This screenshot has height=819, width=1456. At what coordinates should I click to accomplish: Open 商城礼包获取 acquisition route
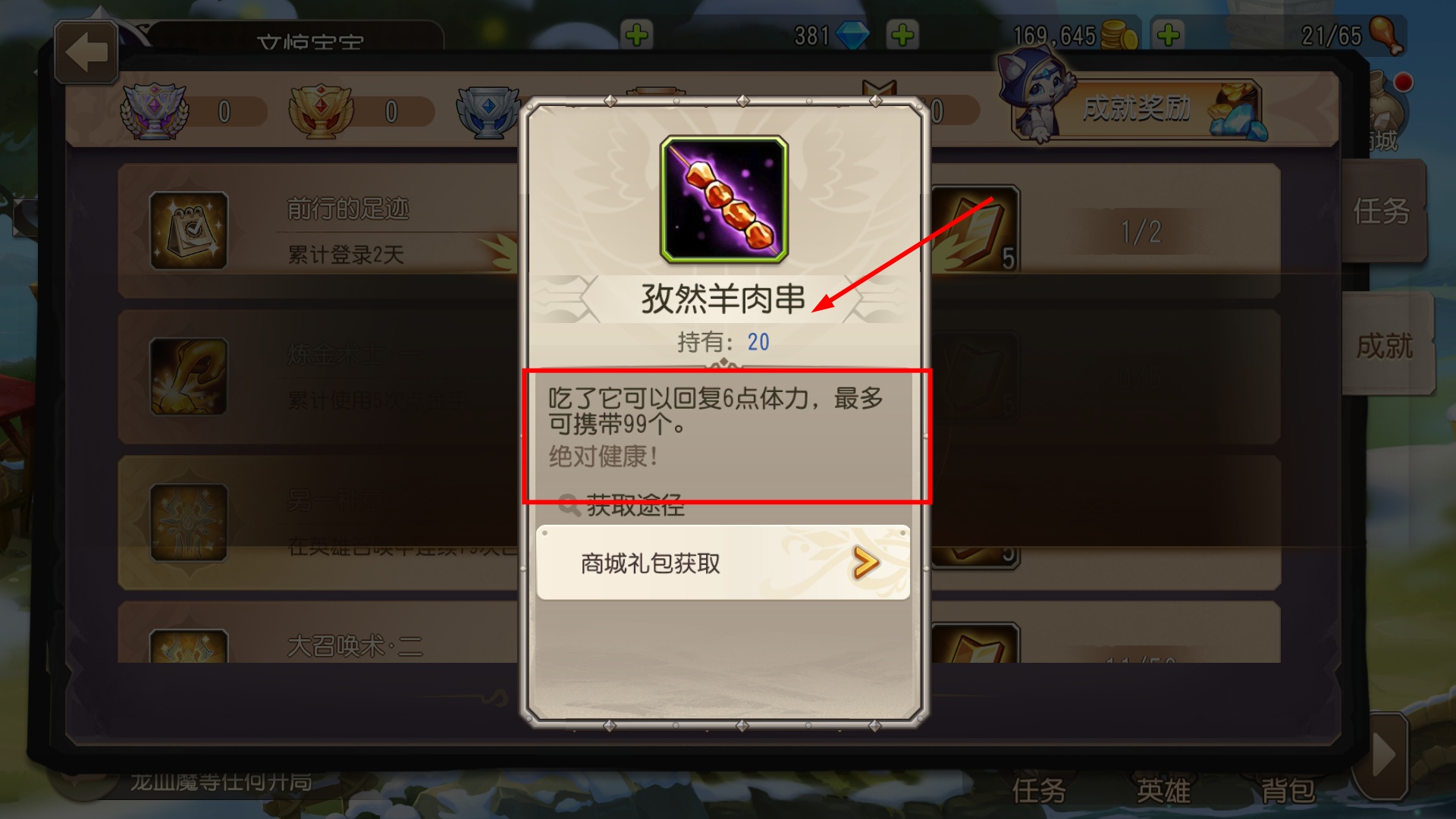pyautogui.click(x=723, y=563)
